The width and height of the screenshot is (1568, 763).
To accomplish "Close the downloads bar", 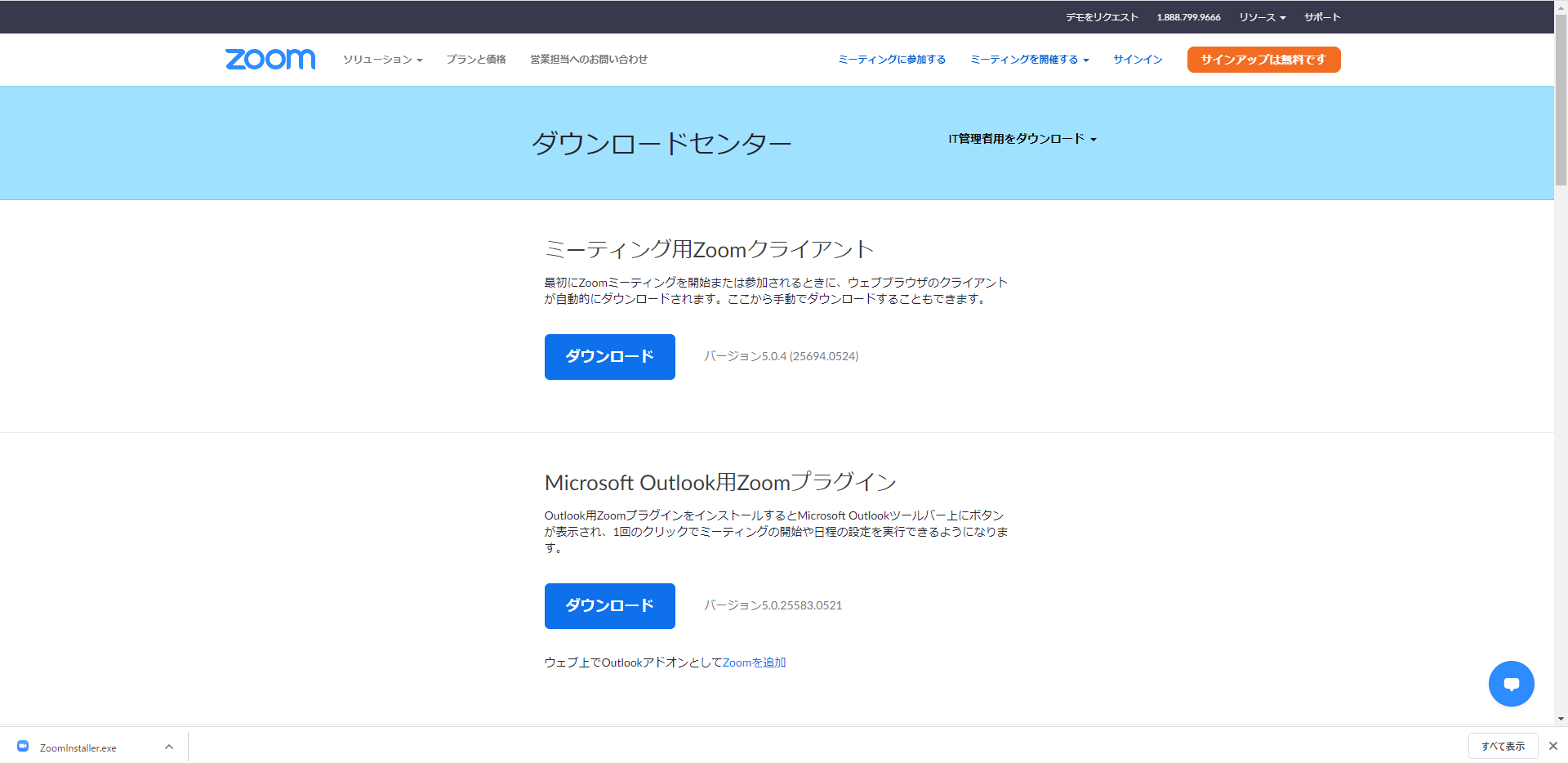I will point(1553,746).
